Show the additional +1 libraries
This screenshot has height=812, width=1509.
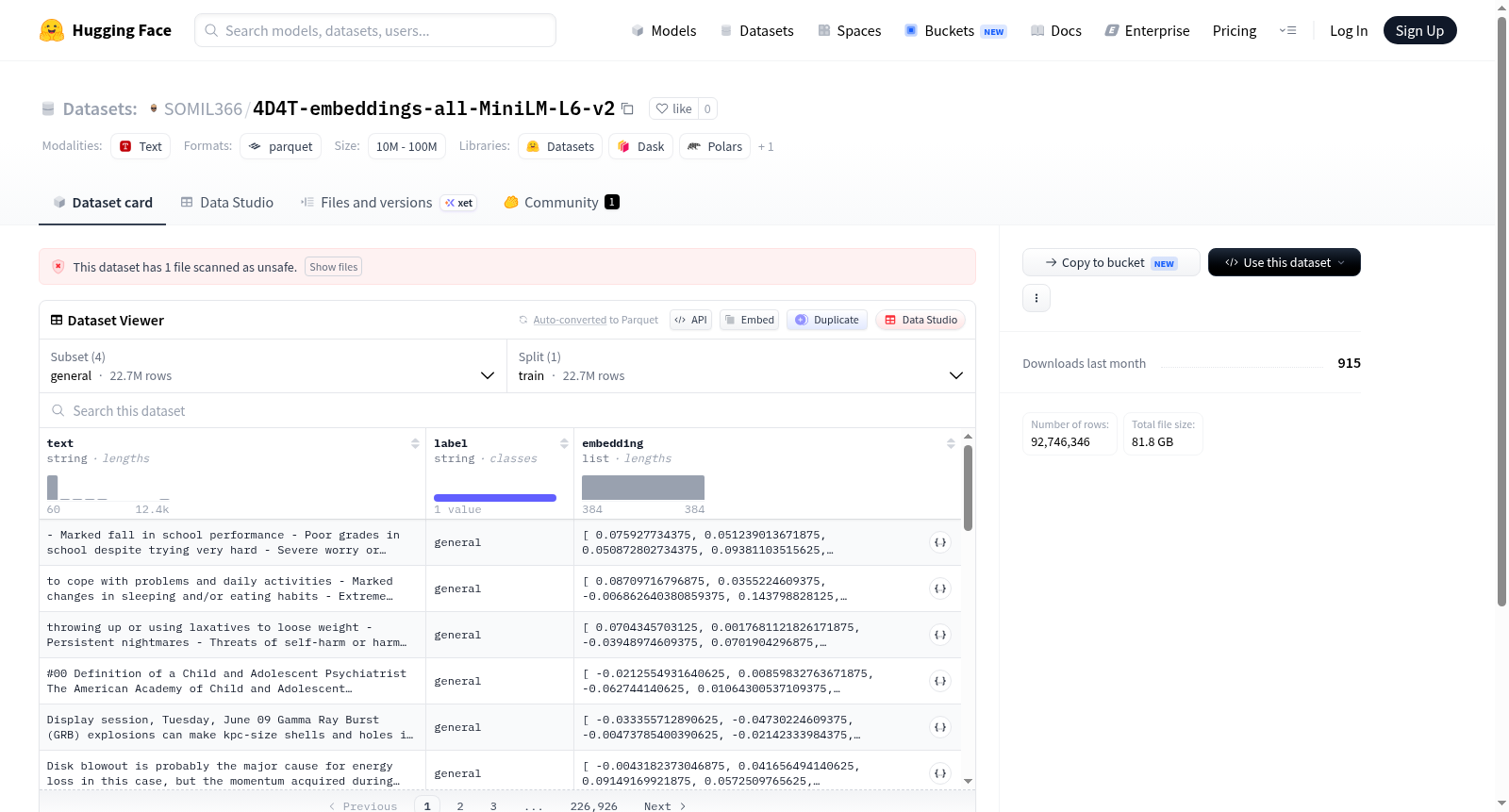coord(766,147)
